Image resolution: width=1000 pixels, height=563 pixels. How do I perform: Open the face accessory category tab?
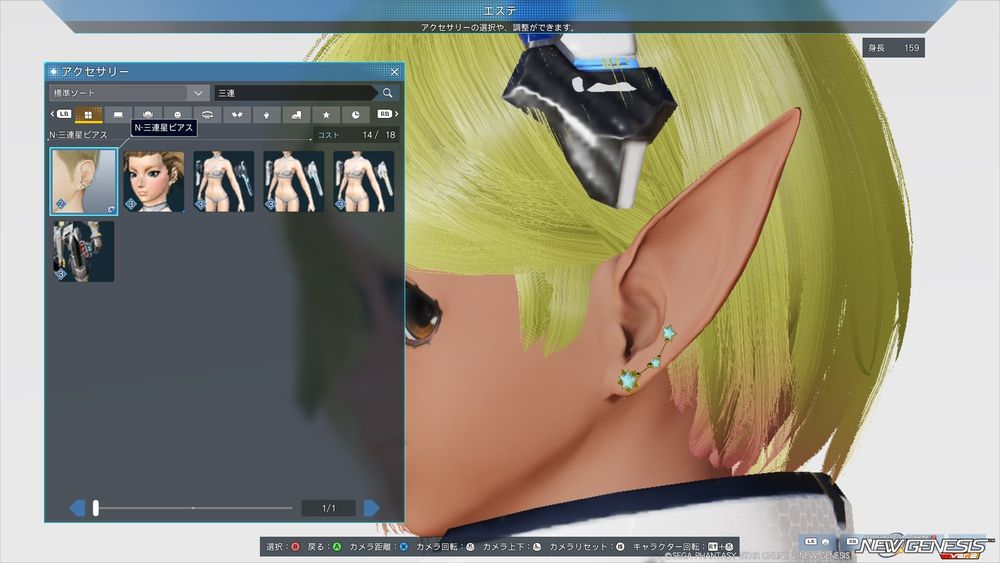point(177,115)
